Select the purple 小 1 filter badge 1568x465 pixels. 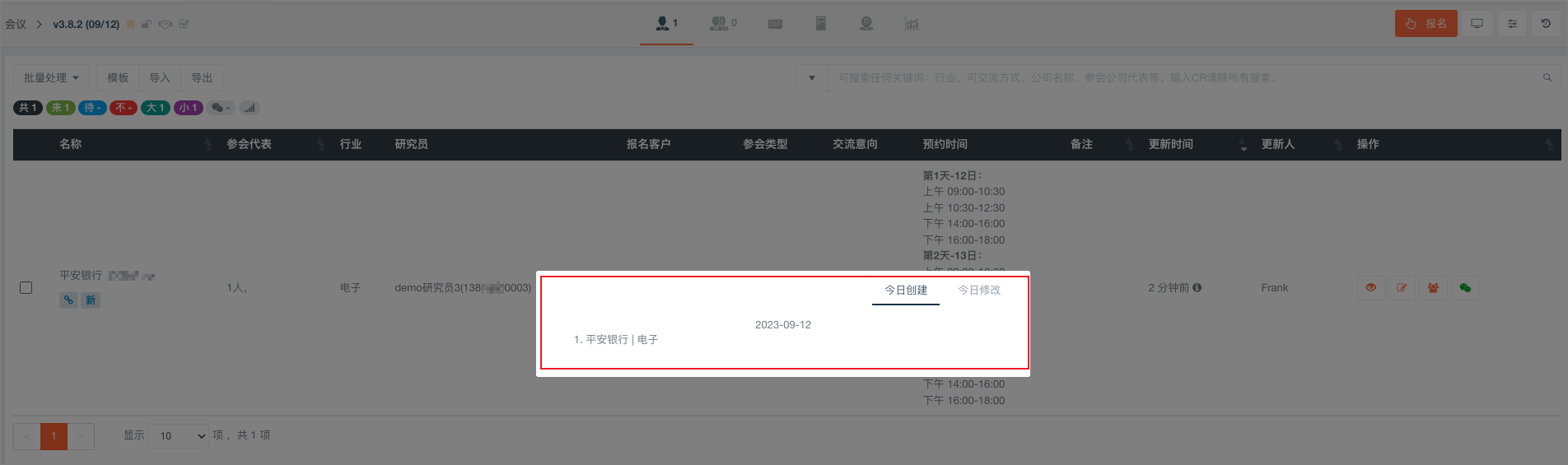click(x=189, y=108)
